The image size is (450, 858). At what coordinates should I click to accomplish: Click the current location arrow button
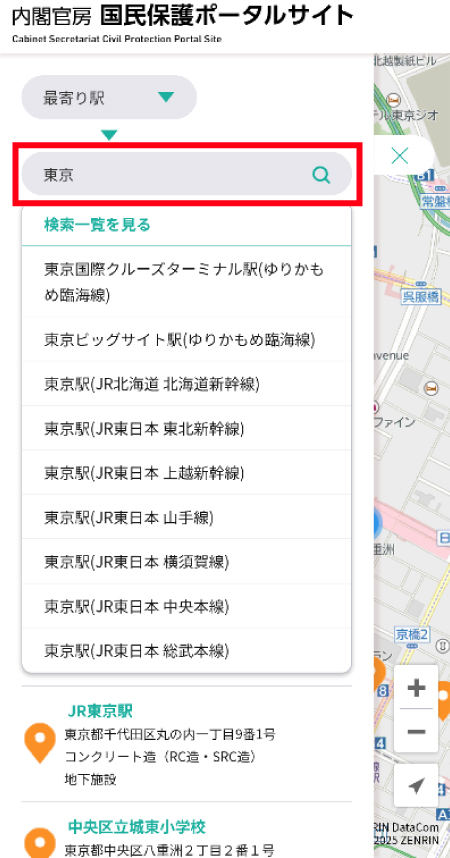(x=416, y=786)
